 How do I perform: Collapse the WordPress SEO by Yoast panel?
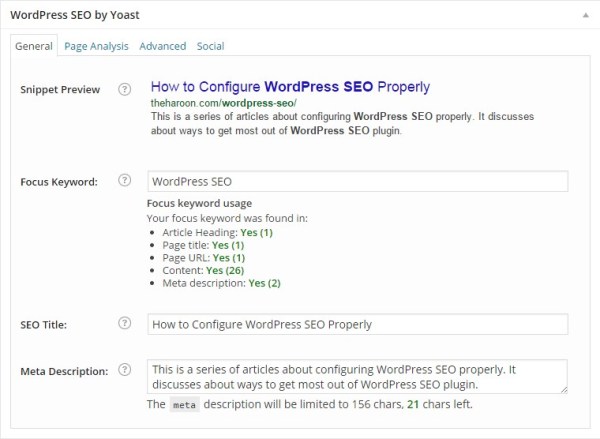[x=585, y=15]
